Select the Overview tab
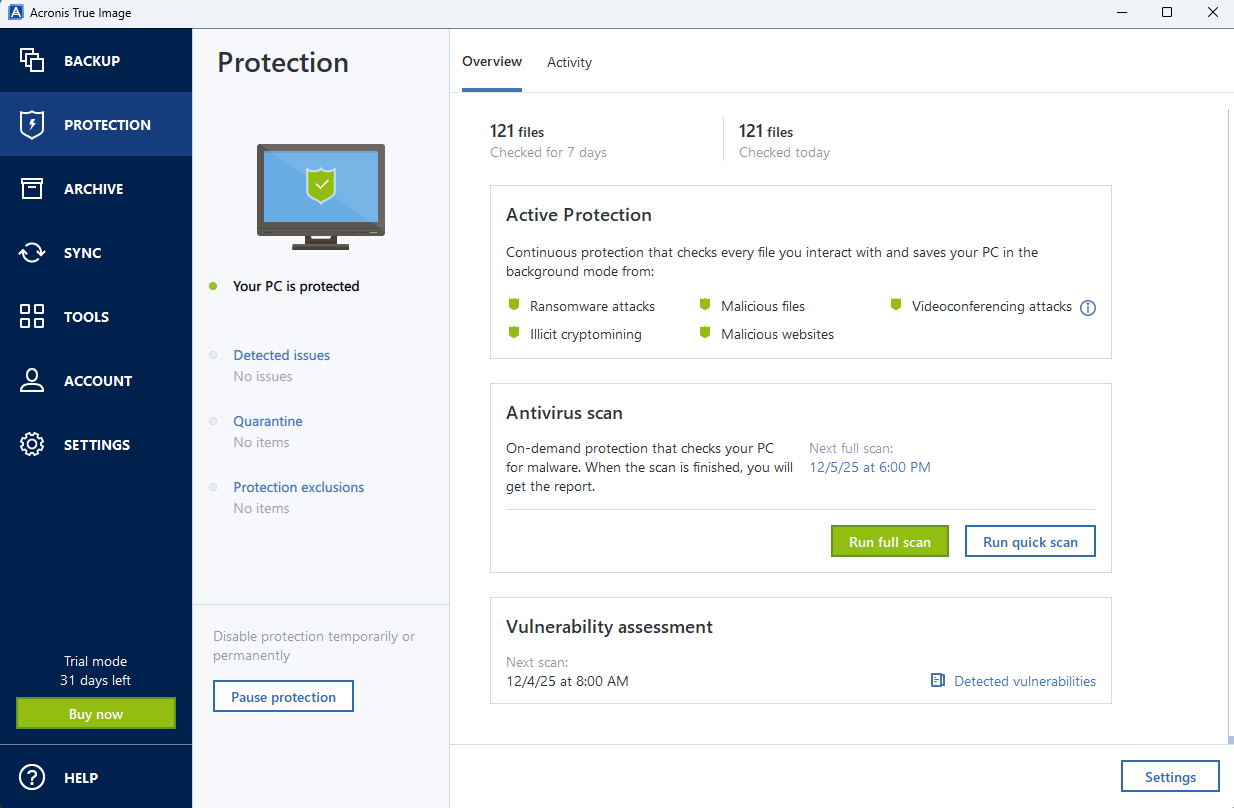 (492, 61)
